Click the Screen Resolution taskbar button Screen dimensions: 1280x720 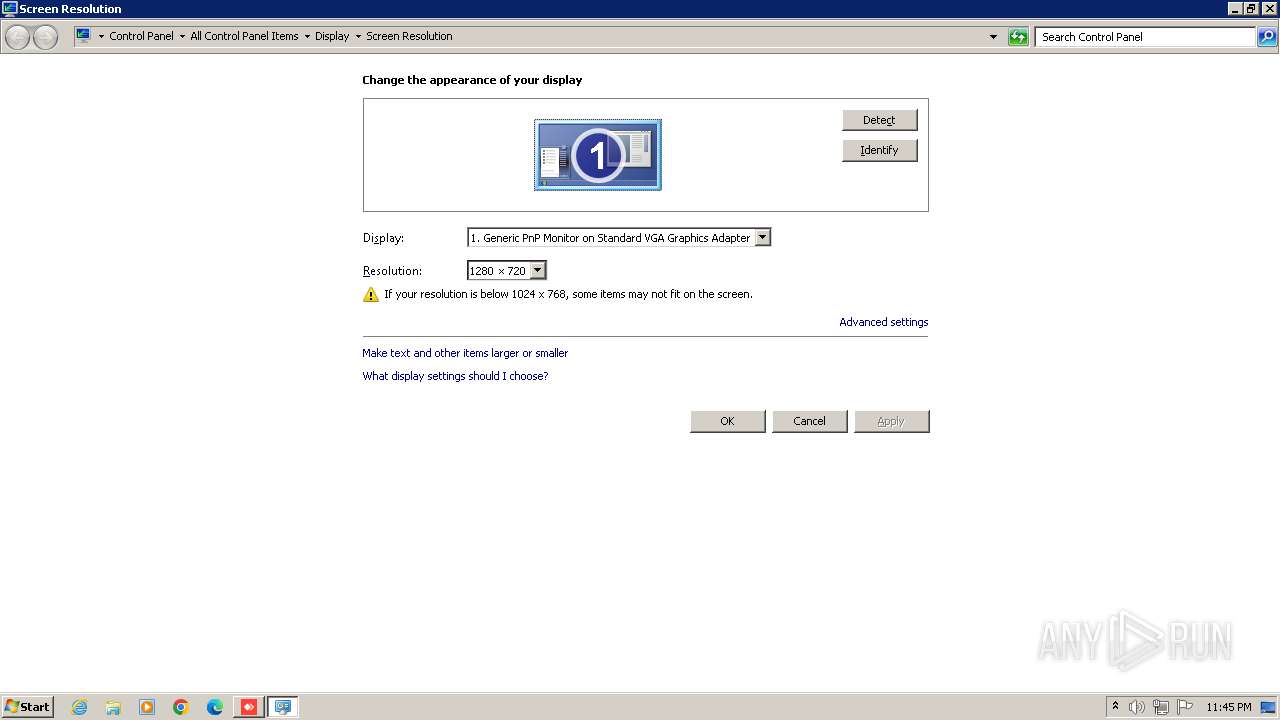(x=283, y=707)
